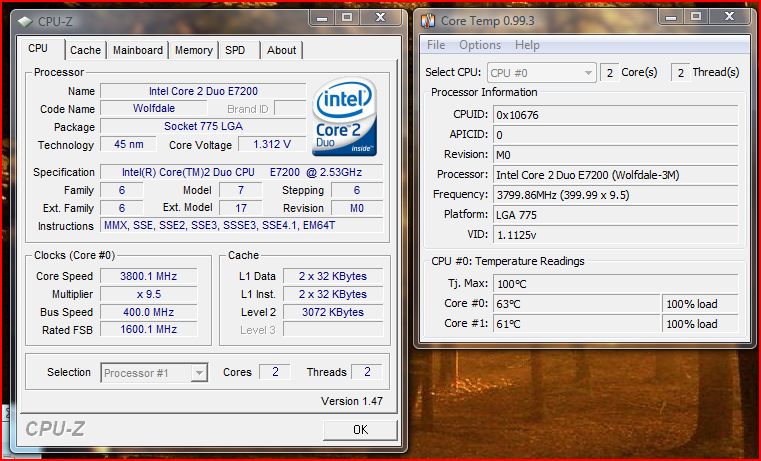Click the CPUID 0x10676 field in Core Temp

click(x=615, y=115)
